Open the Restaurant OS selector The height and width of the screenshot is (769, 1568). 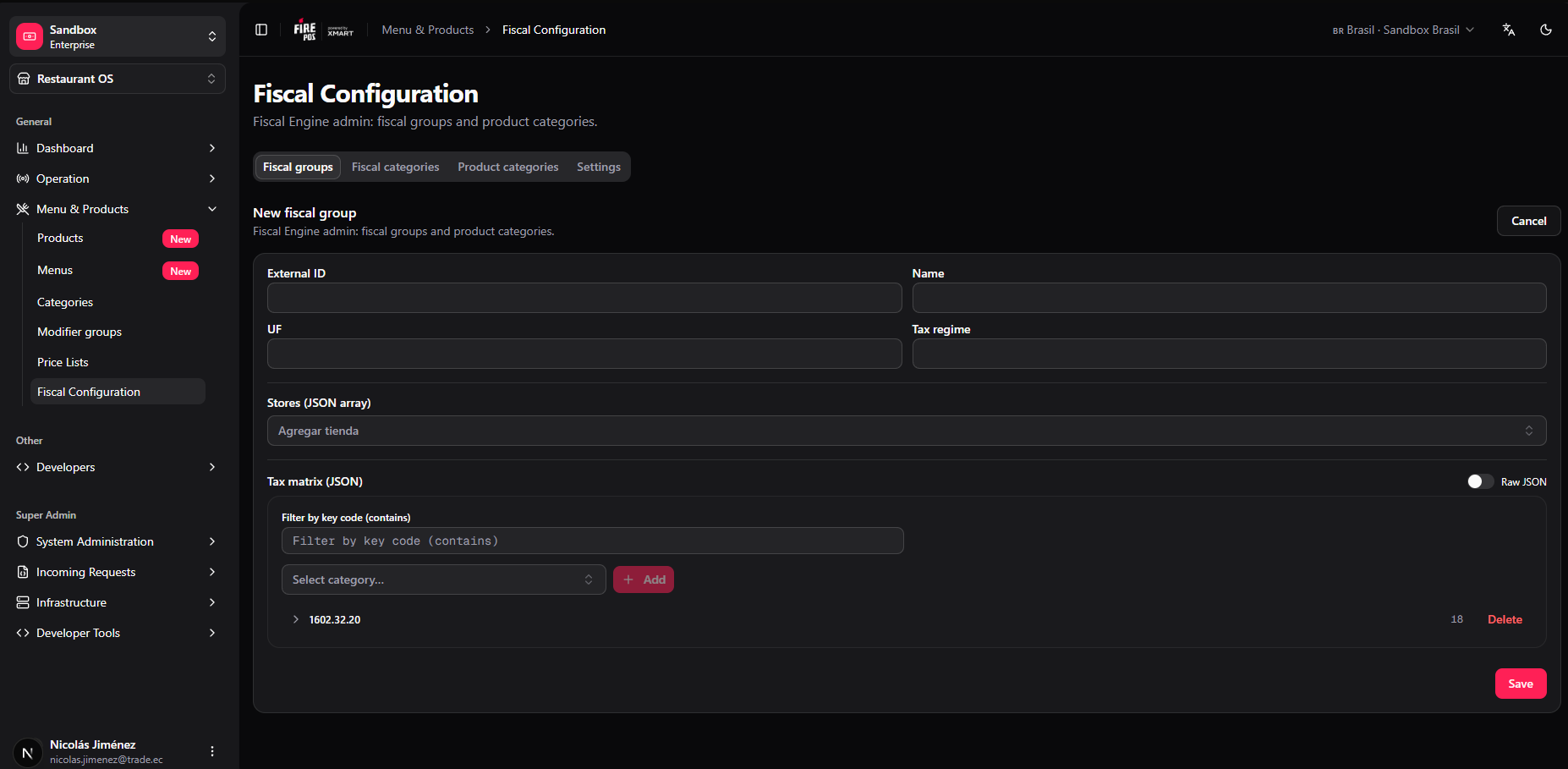point(118,79)
